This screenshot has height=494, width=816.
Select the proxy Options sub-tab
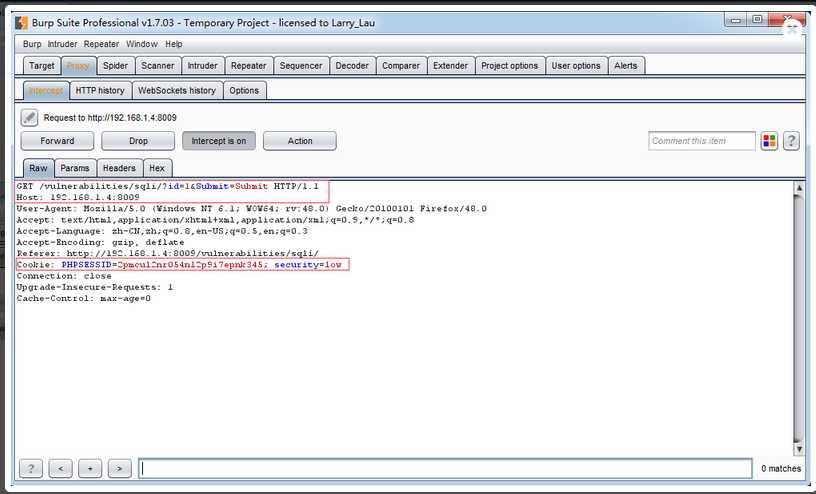coord(244,91)
